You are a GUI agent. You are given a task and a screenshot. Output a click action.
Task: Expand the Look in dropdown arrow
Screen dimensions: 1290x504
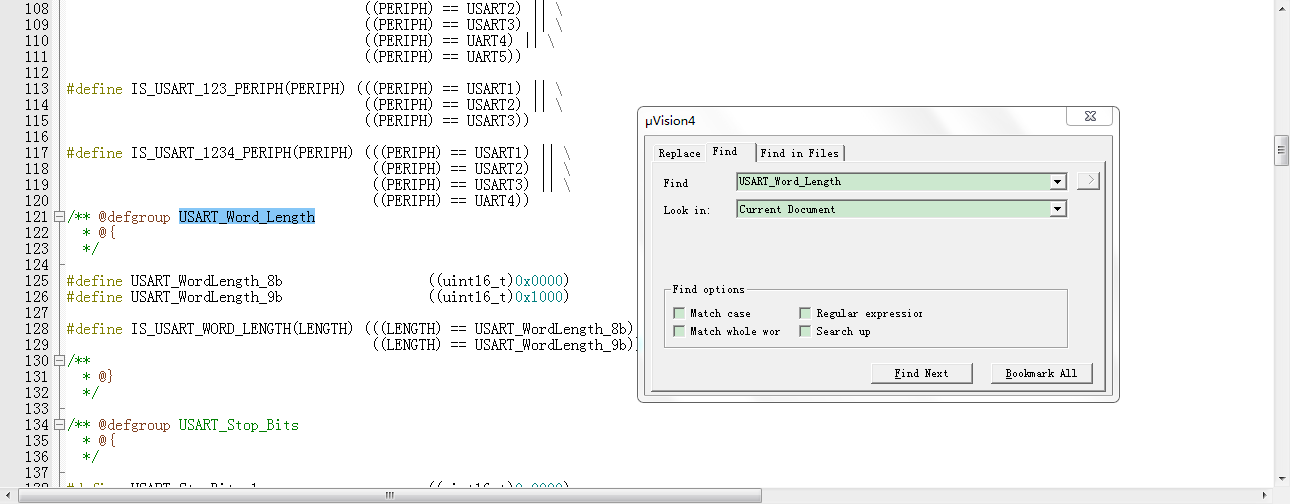coord(1058,209)
